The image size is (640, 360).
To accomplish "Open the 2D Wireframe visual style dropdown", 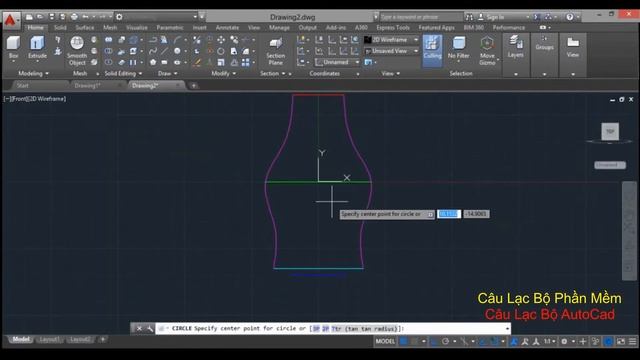I will click(x=391, y=40).
